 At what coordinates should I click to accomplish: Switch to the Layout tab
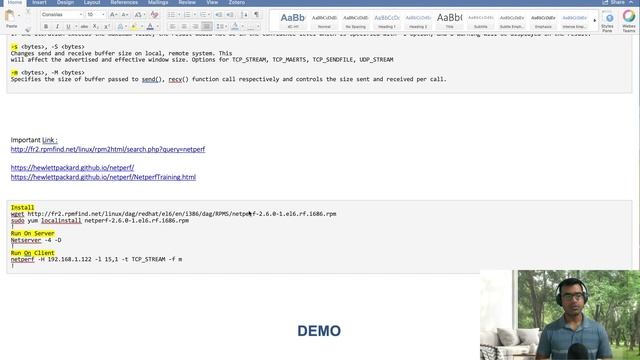92,2
